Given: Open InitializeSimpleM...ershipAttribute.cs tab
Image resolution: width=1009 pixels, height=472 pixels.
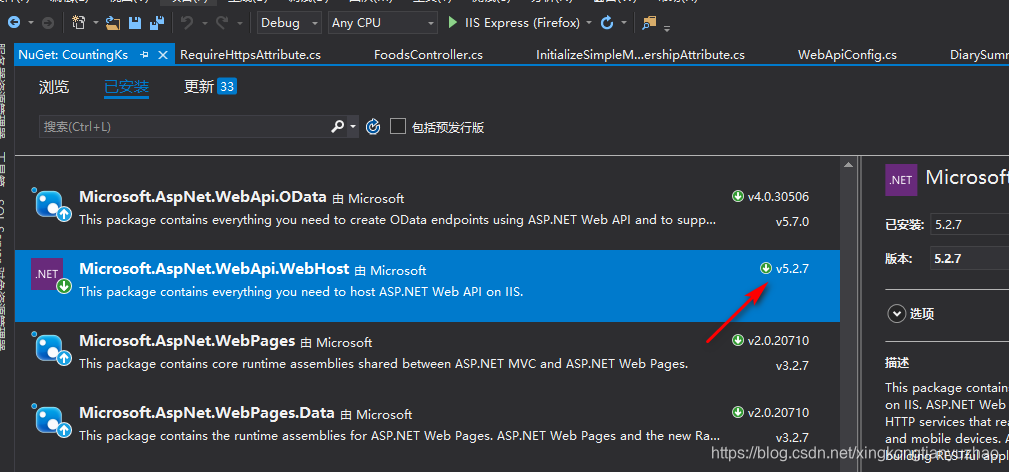Looking at the screenshot, I should [x=640, y=55].
